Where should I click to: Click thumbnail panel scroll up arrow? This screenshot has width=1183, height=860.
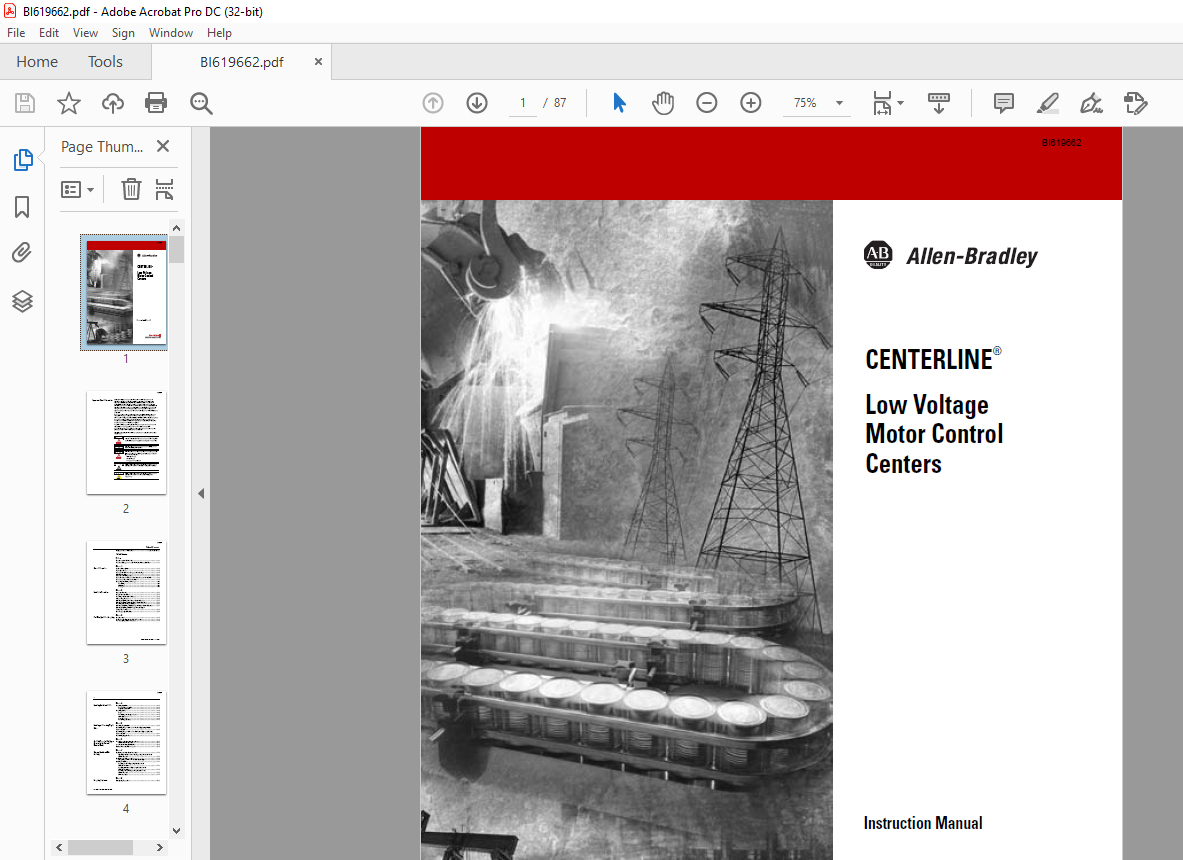[177, 228]
